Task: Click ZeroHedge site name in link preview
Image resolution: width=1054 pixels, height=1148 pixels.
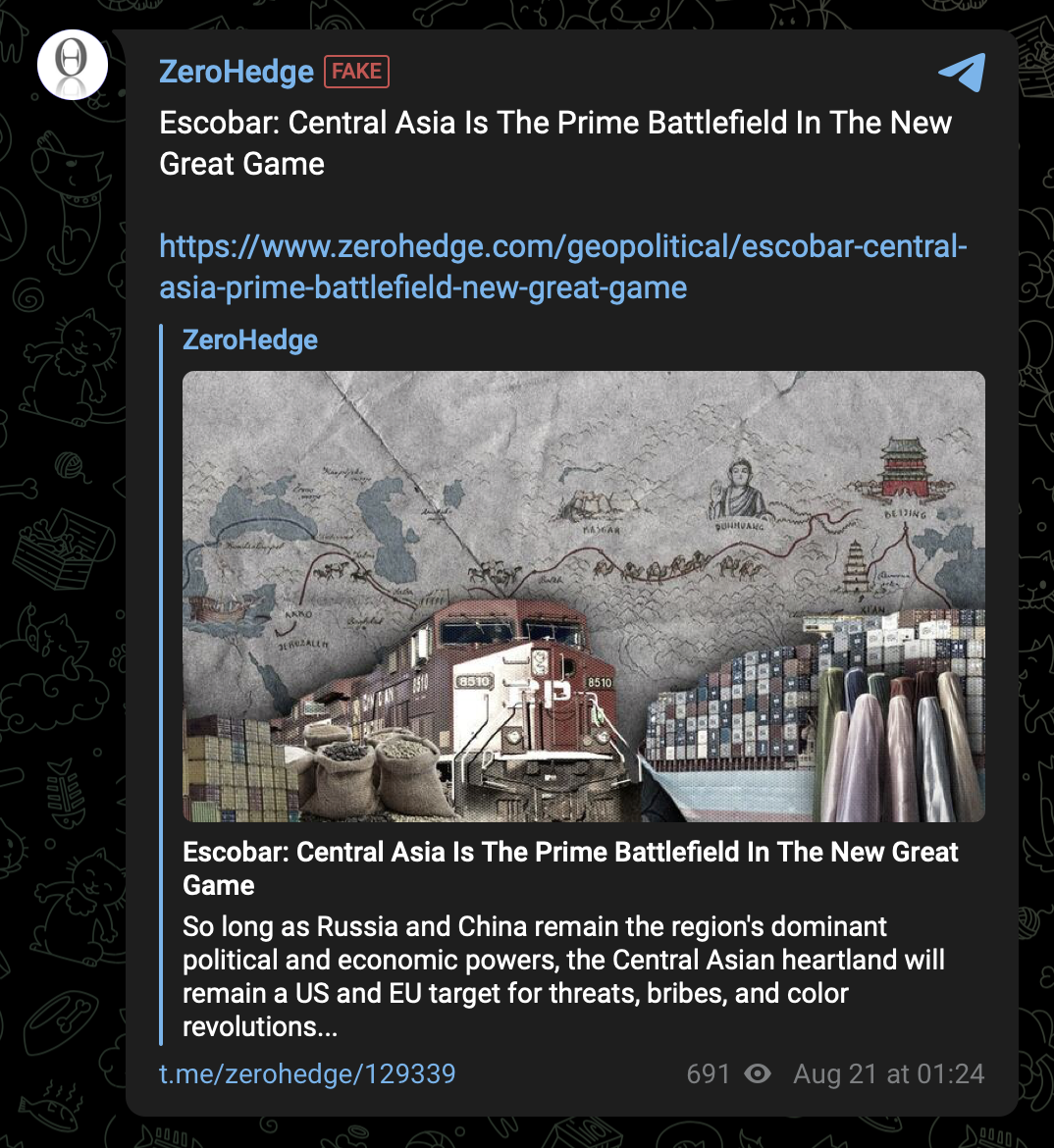Action: click(x=250, y=339)
